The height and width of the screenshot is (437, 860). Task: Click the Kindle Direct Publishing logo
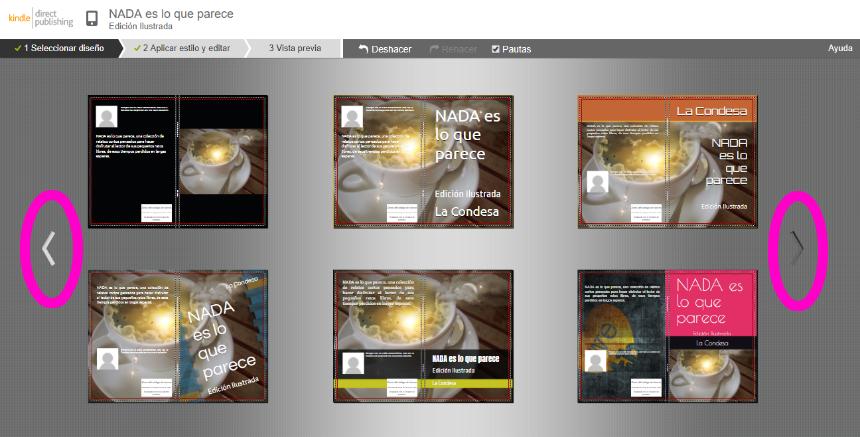point(38,17)
